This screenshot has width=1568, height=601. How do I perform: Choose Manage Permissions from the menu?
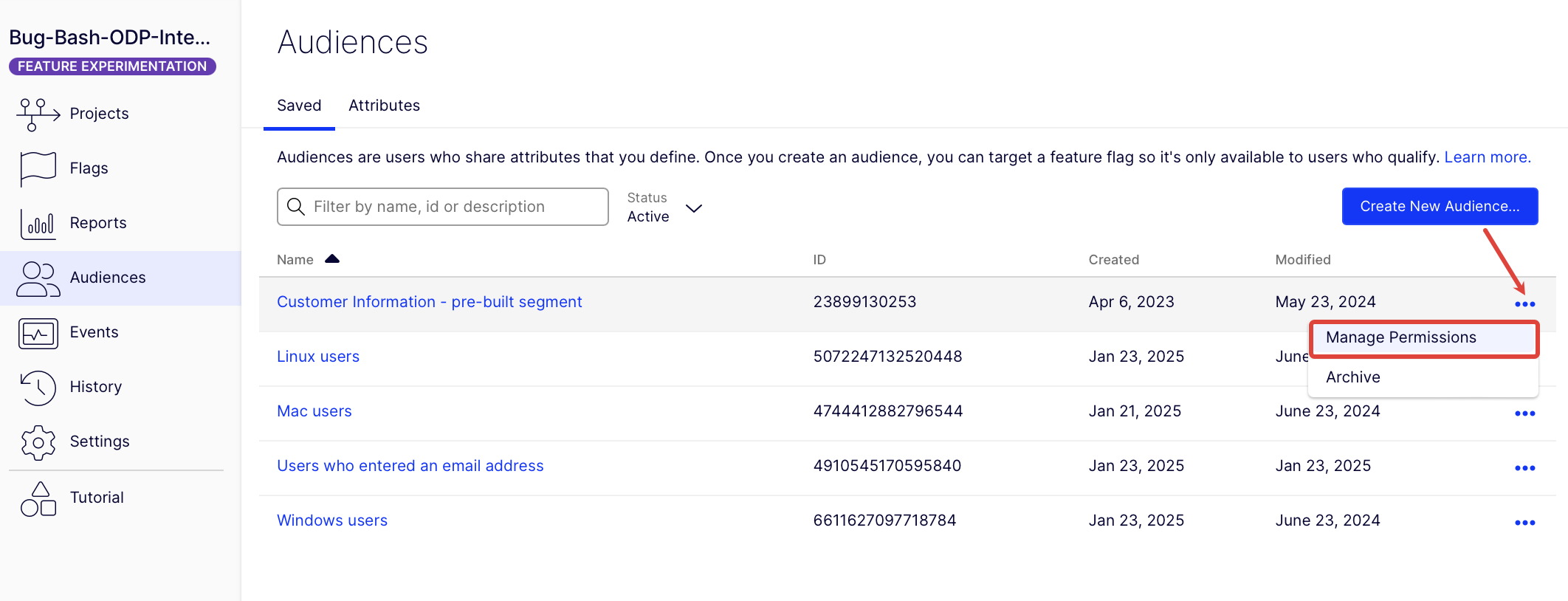pos(1400,337)
